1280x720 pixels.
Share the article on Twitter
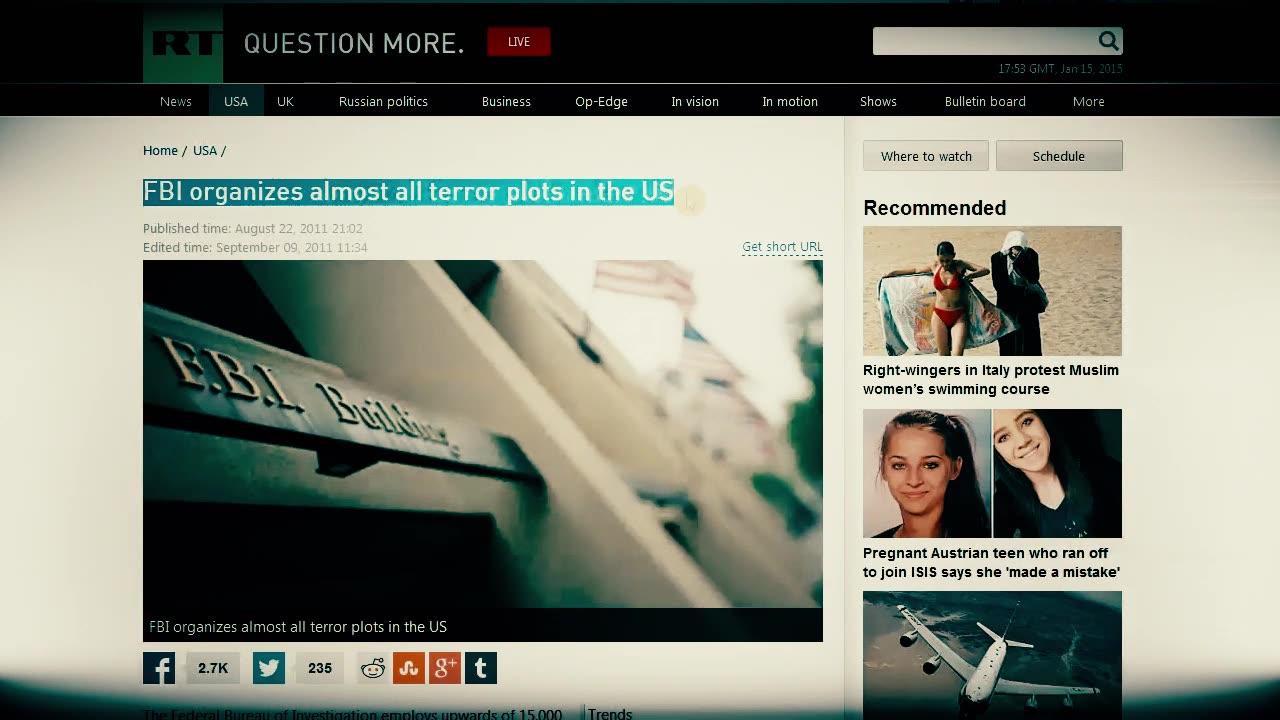coord(269,668)
